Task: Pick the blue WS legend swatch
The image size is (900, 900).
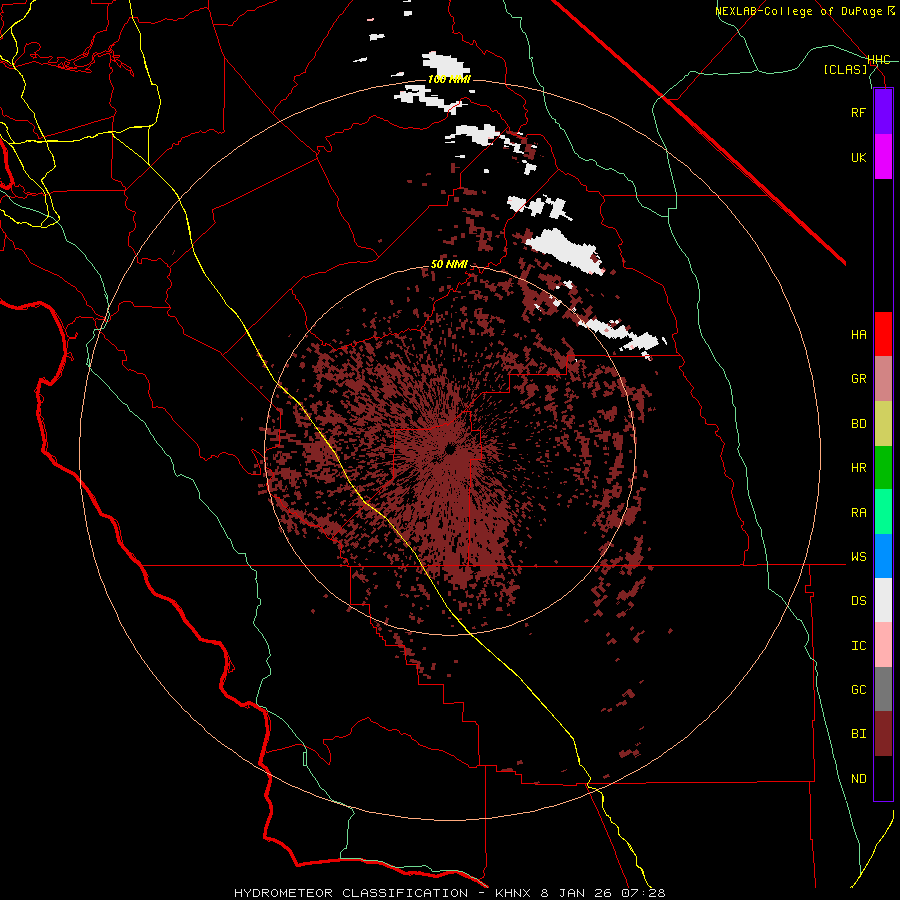Action: click(883, 556)
